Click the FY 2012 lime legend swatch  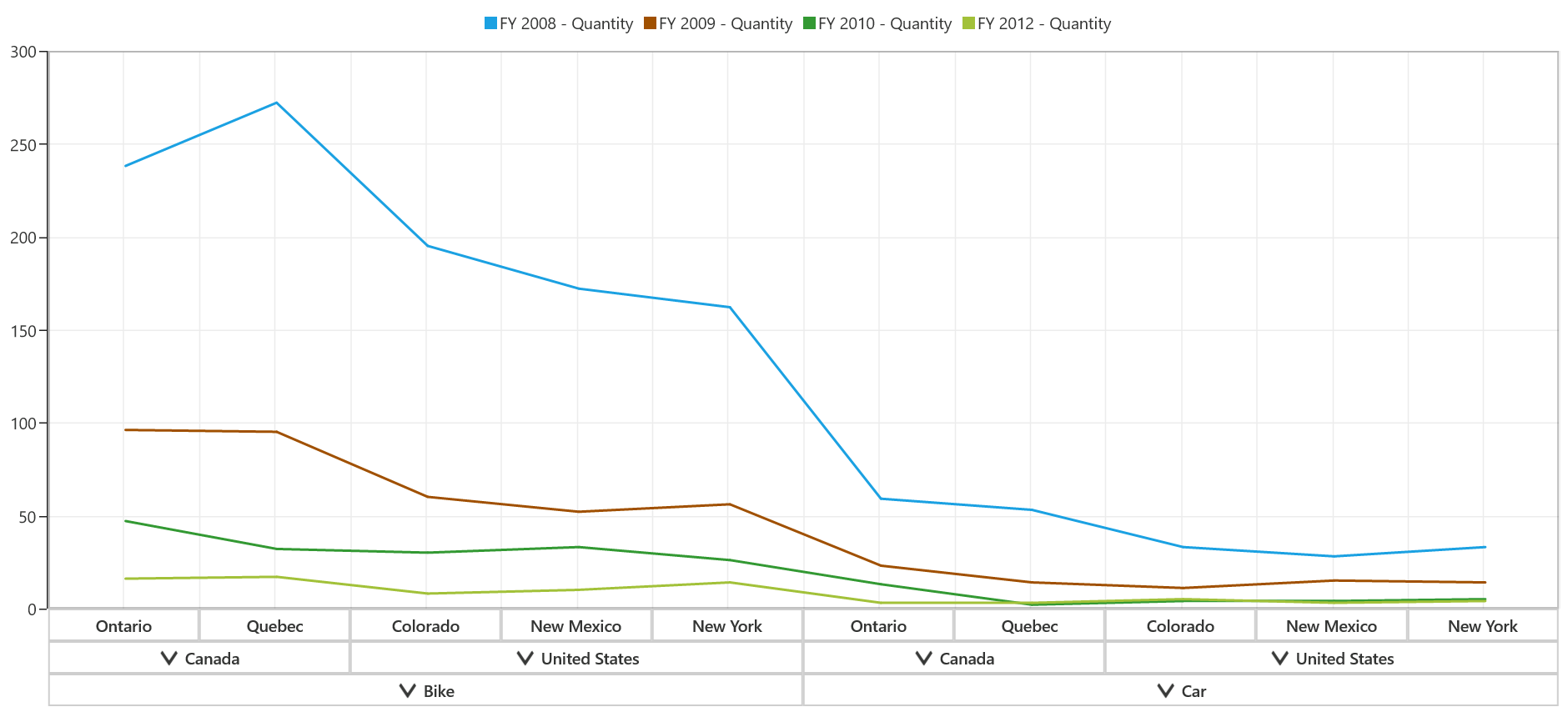coord(968,23)
